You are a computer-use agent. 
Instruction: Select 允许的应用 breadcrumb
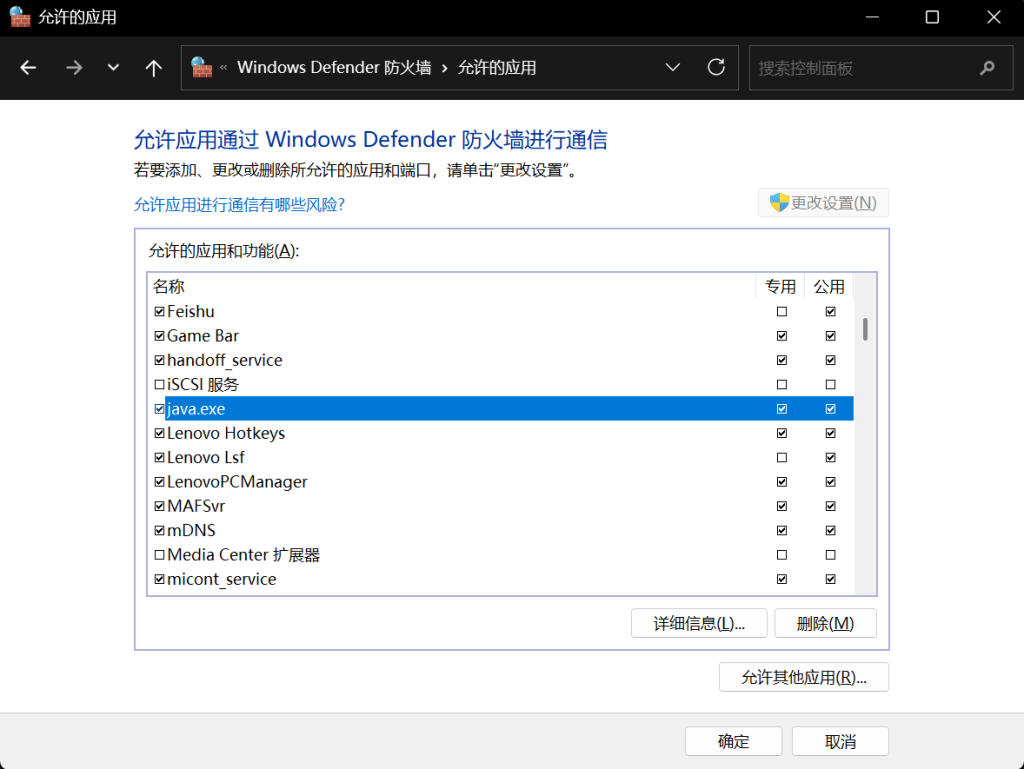pos(496,67)
